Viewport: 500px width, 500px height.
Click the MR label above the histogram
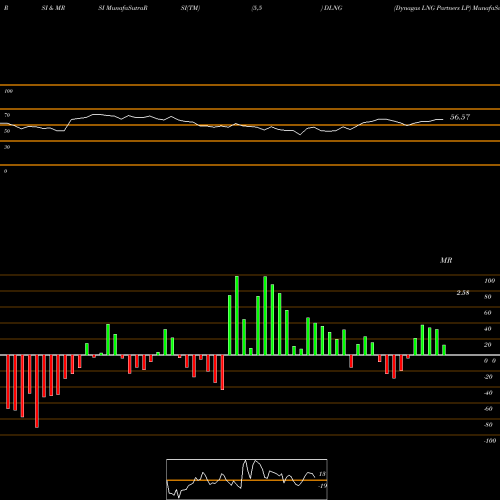446,260
